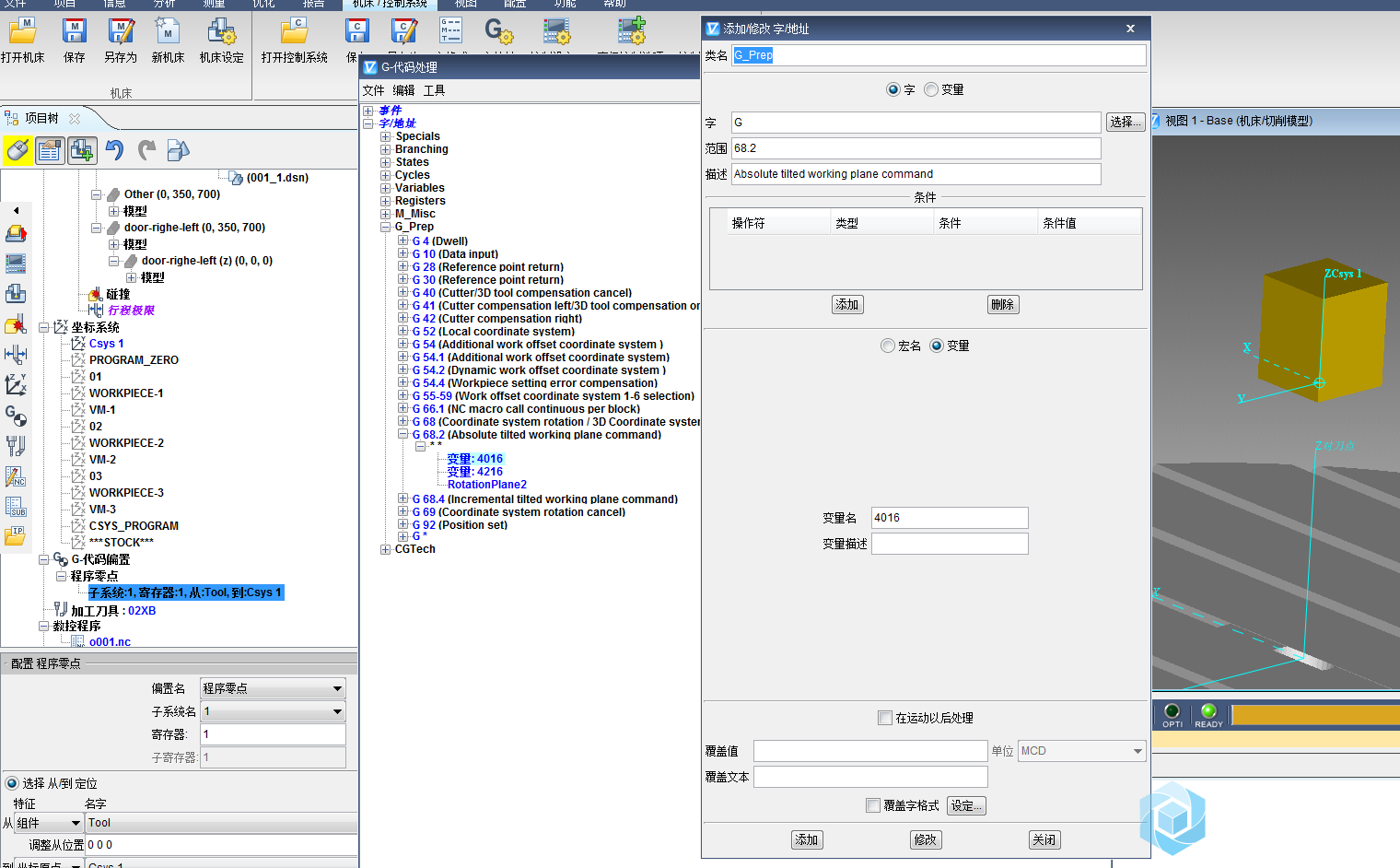Click the 修改 button at dialog bottom

926,839
